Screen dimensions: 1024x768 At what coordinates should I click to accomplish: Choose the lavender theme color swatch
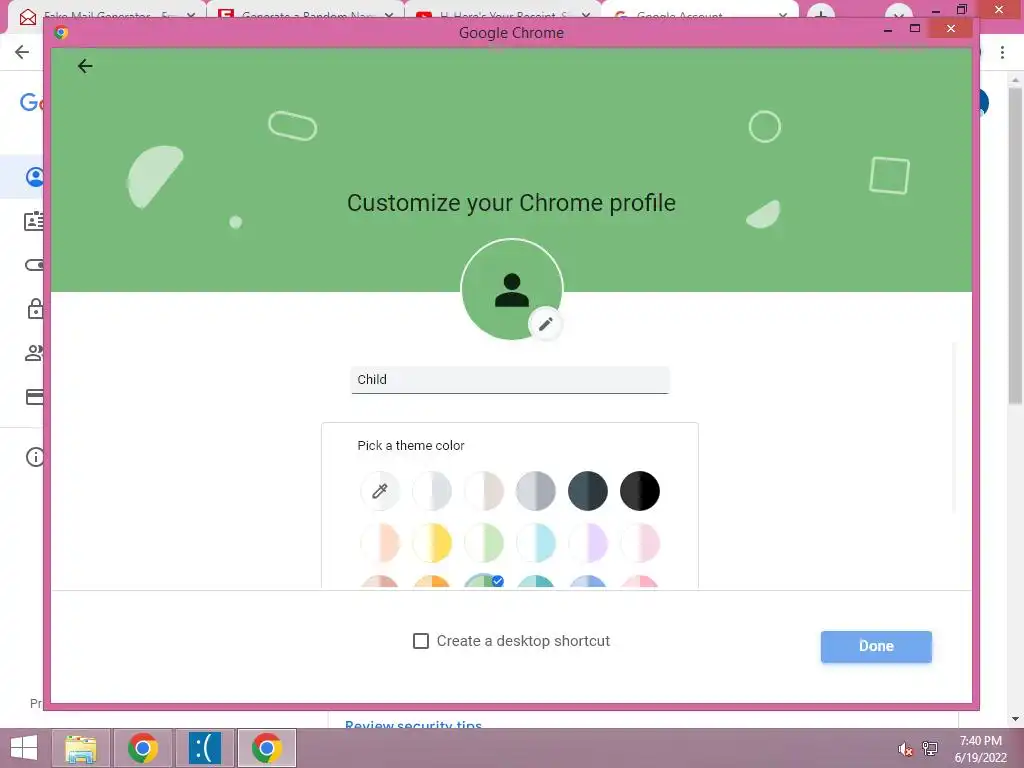pyautogui.click(x=588, y=543)
